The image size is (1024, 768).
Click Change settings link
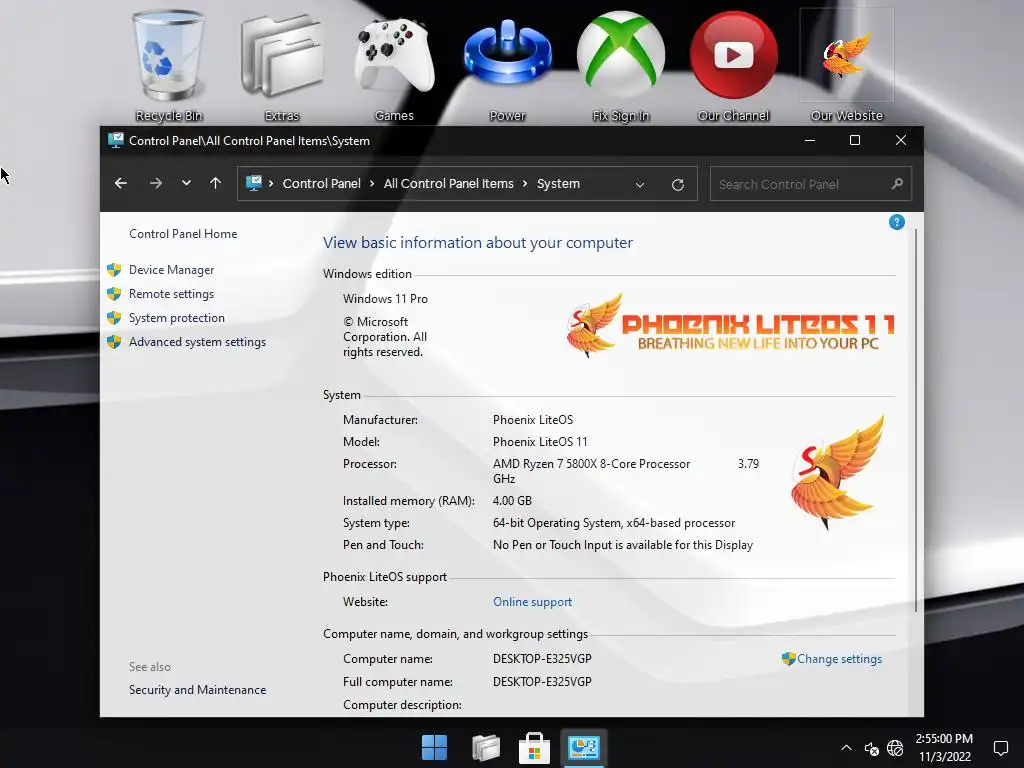click(839, 659)
